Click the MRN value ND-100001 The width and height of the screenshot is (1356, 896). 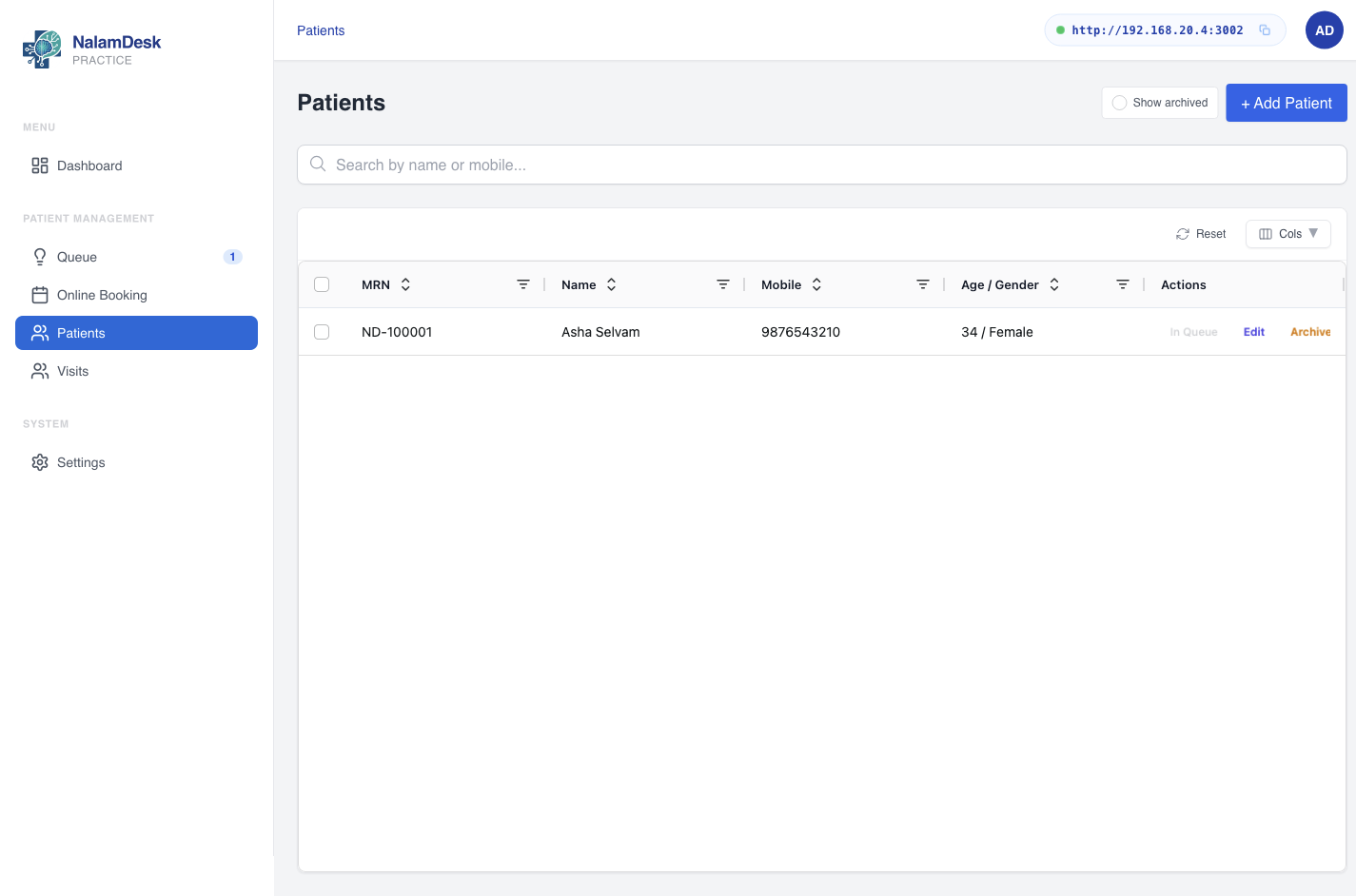pos(397,332)
